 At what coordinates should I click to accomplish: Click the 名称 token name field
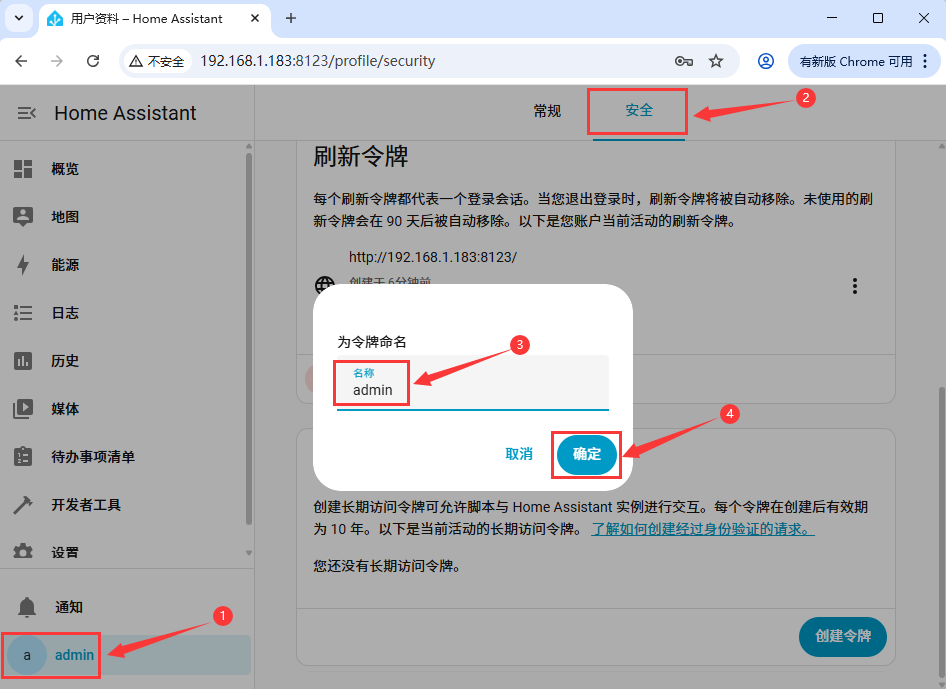472,383
